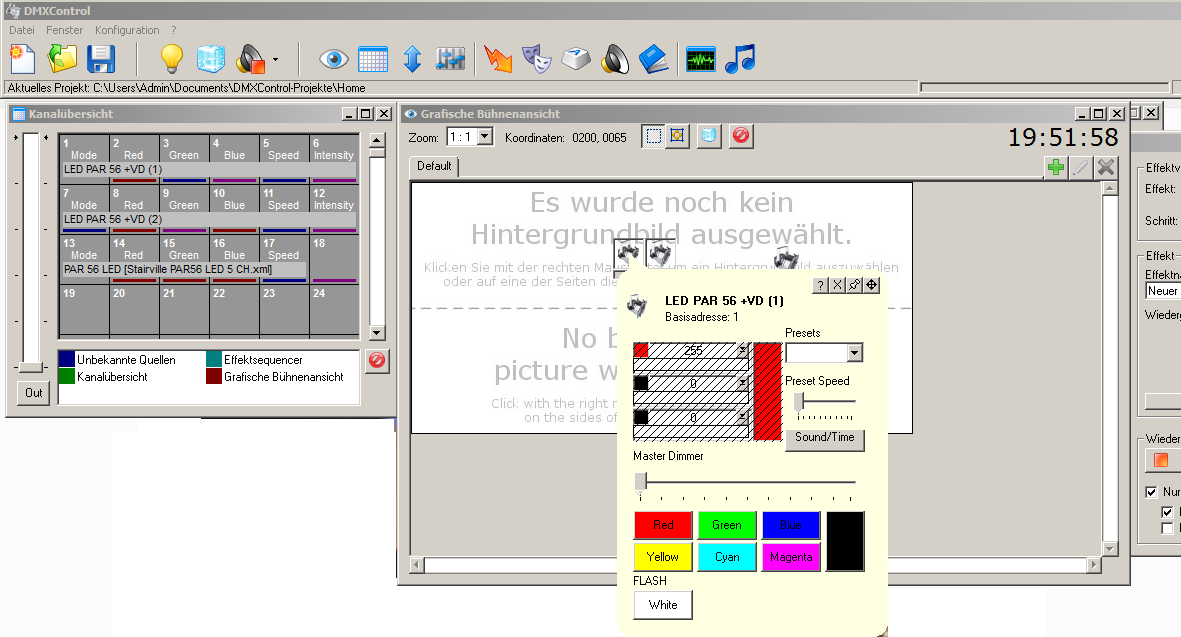This screenshot has width=1181, height=637.
Task: Click the blue floppy disk save icon
Action: (100, 59)
